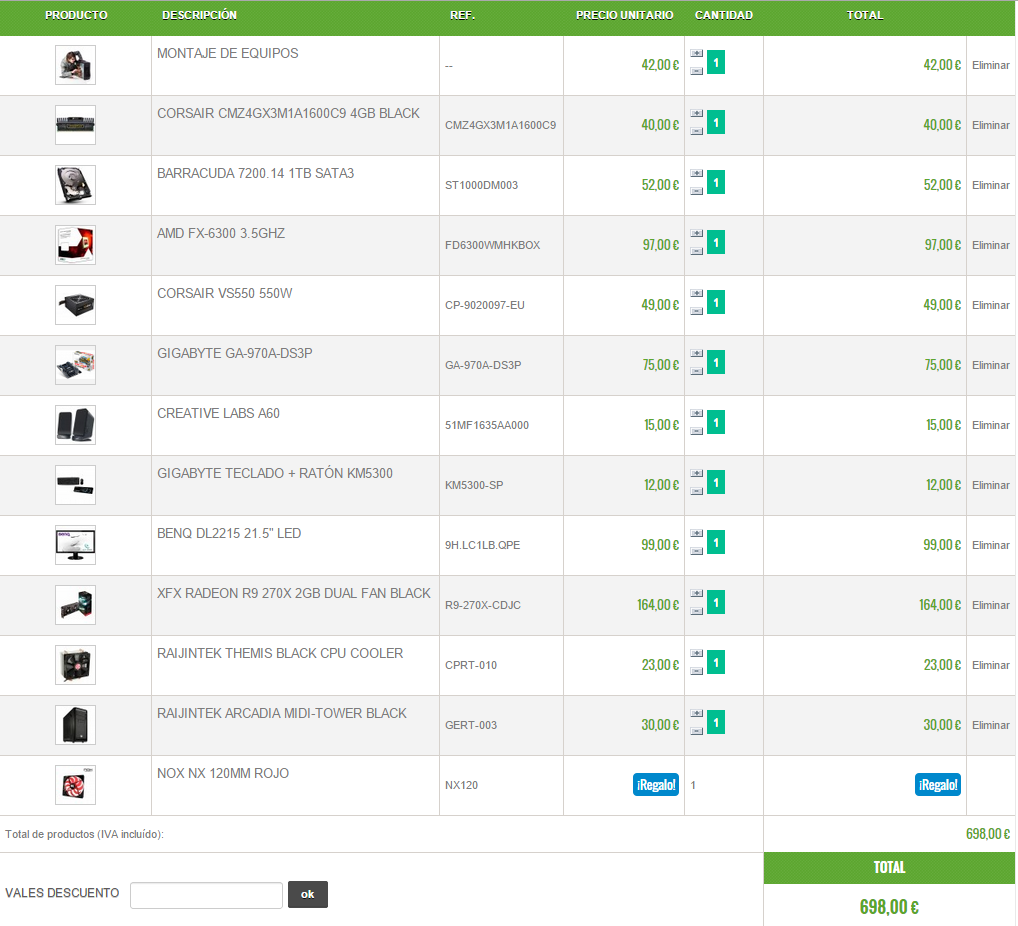Viewport: 1018px width, 926px height.
Task: Select reference code ST1000DM003
Action: click(481, 185)
